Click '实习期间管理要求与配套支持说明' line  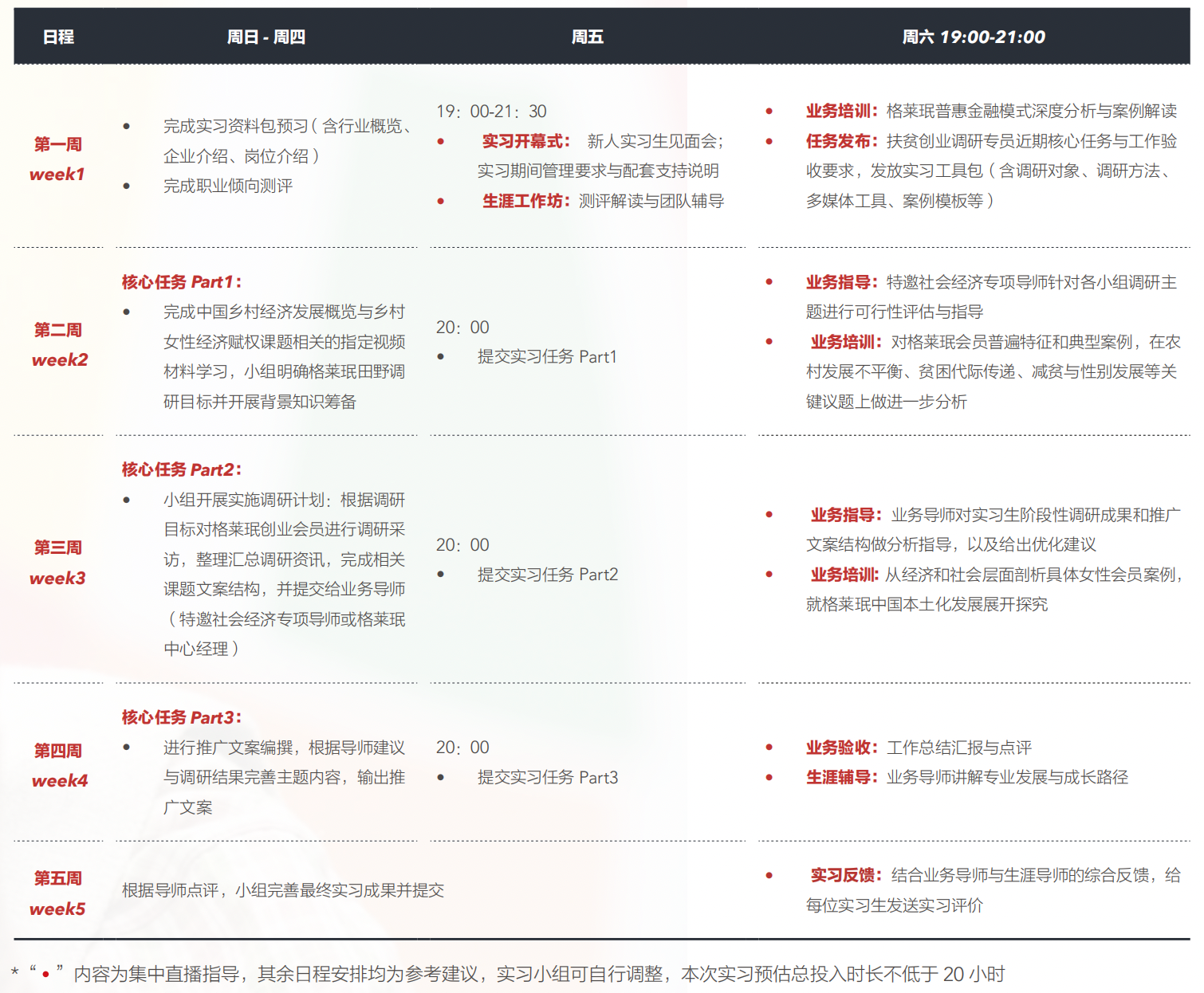pos(598,171)
